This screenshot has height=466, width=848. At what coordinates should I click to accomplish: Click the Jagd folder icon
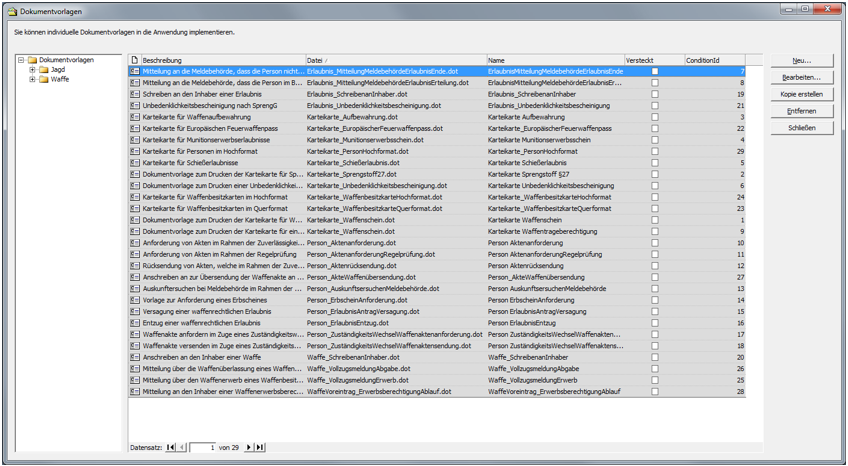click(x=43, y=70)
